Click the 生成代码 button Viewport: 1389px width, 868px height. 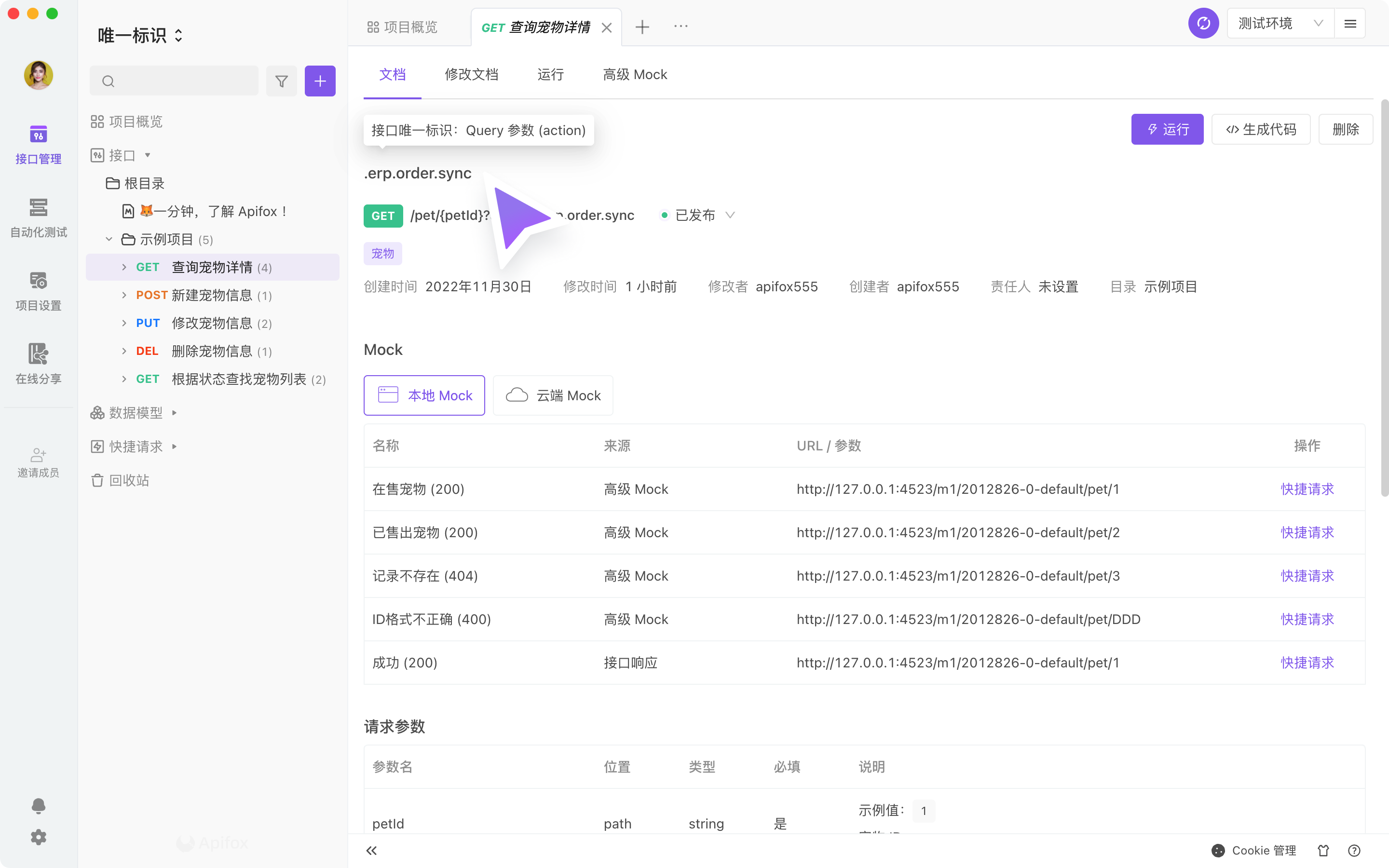[1260, 130]
